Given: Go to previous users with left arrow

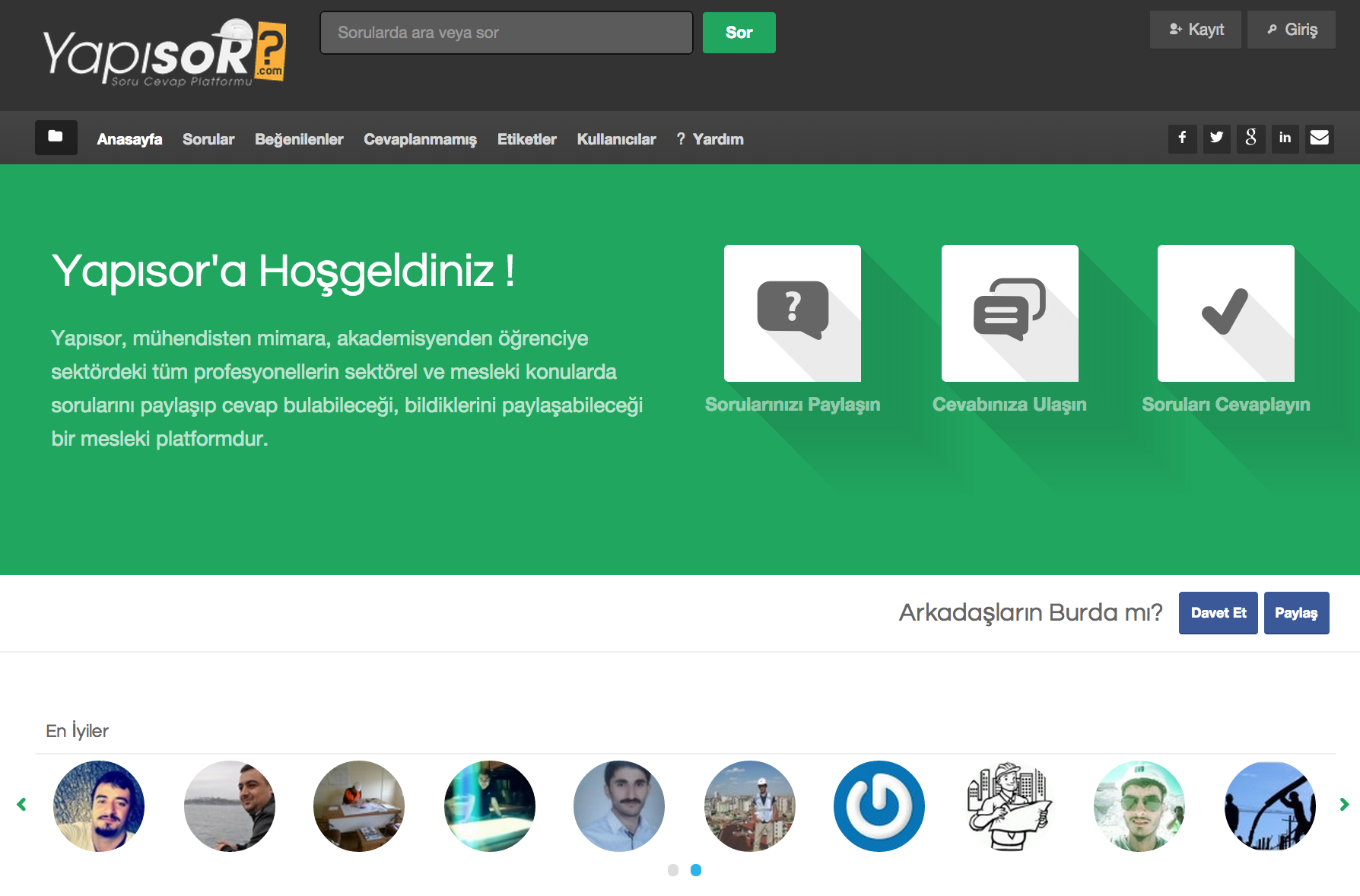Looking at the screenshot, I should 21,805.
